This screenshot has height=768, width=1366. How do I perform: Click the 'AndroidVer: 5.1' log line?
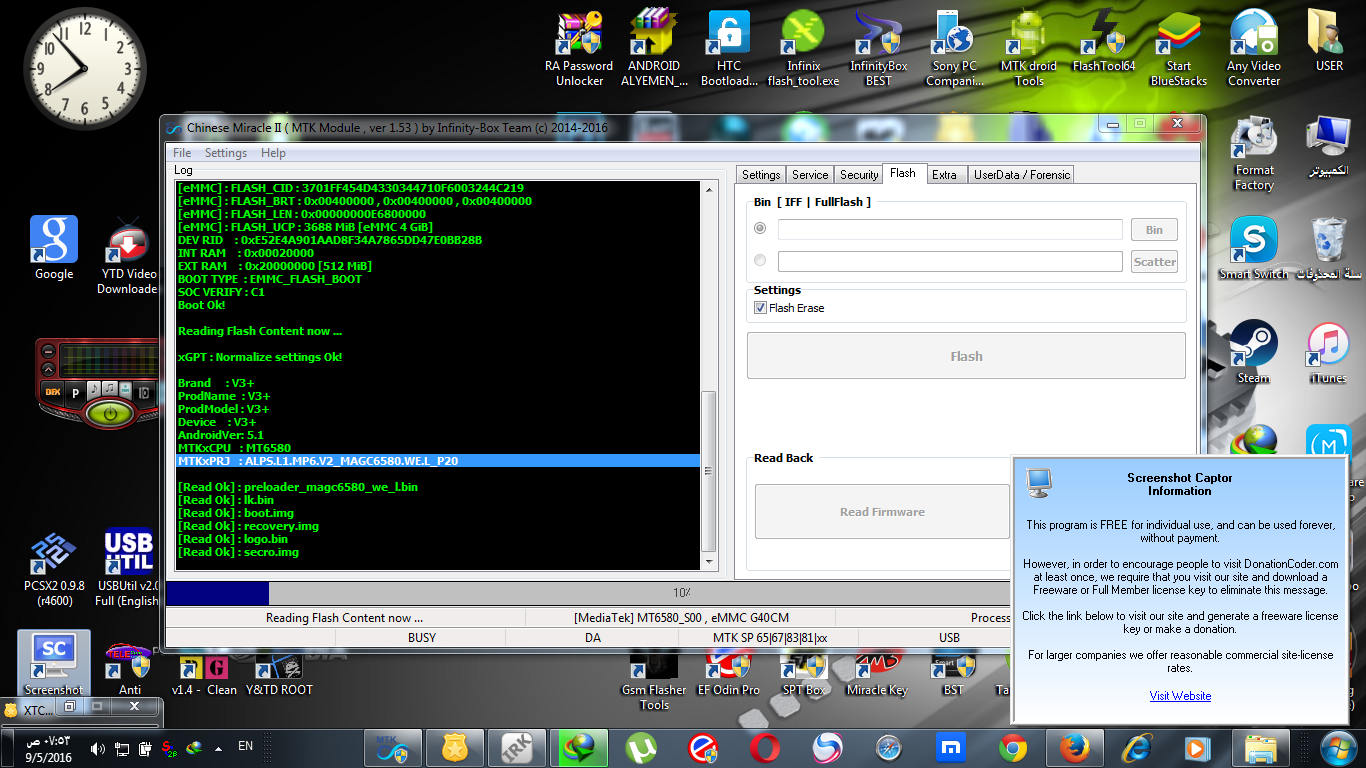click(221, 435)
